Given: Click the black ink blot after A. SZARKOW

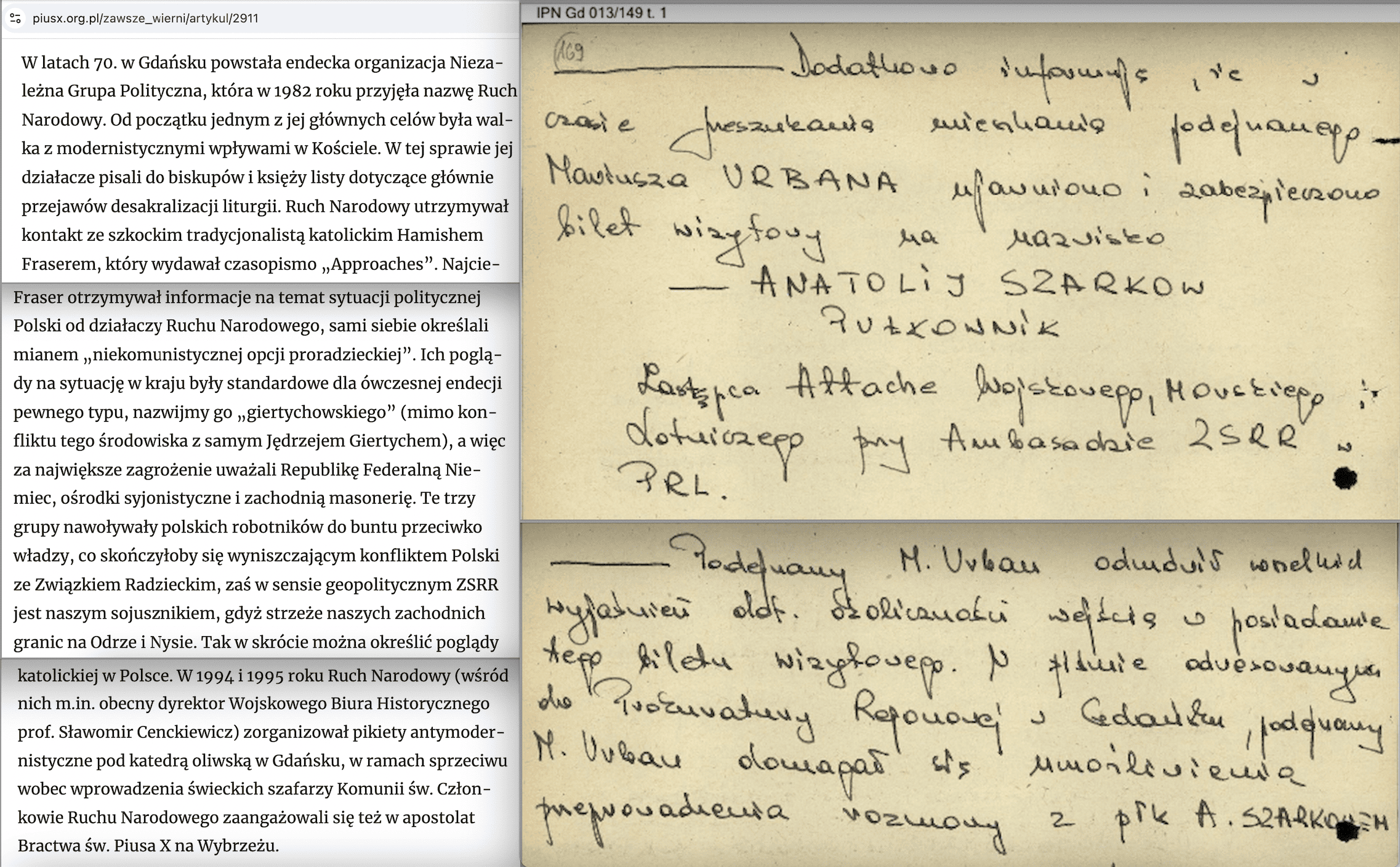Looking at the screenshot, I should pos(1346,831).
